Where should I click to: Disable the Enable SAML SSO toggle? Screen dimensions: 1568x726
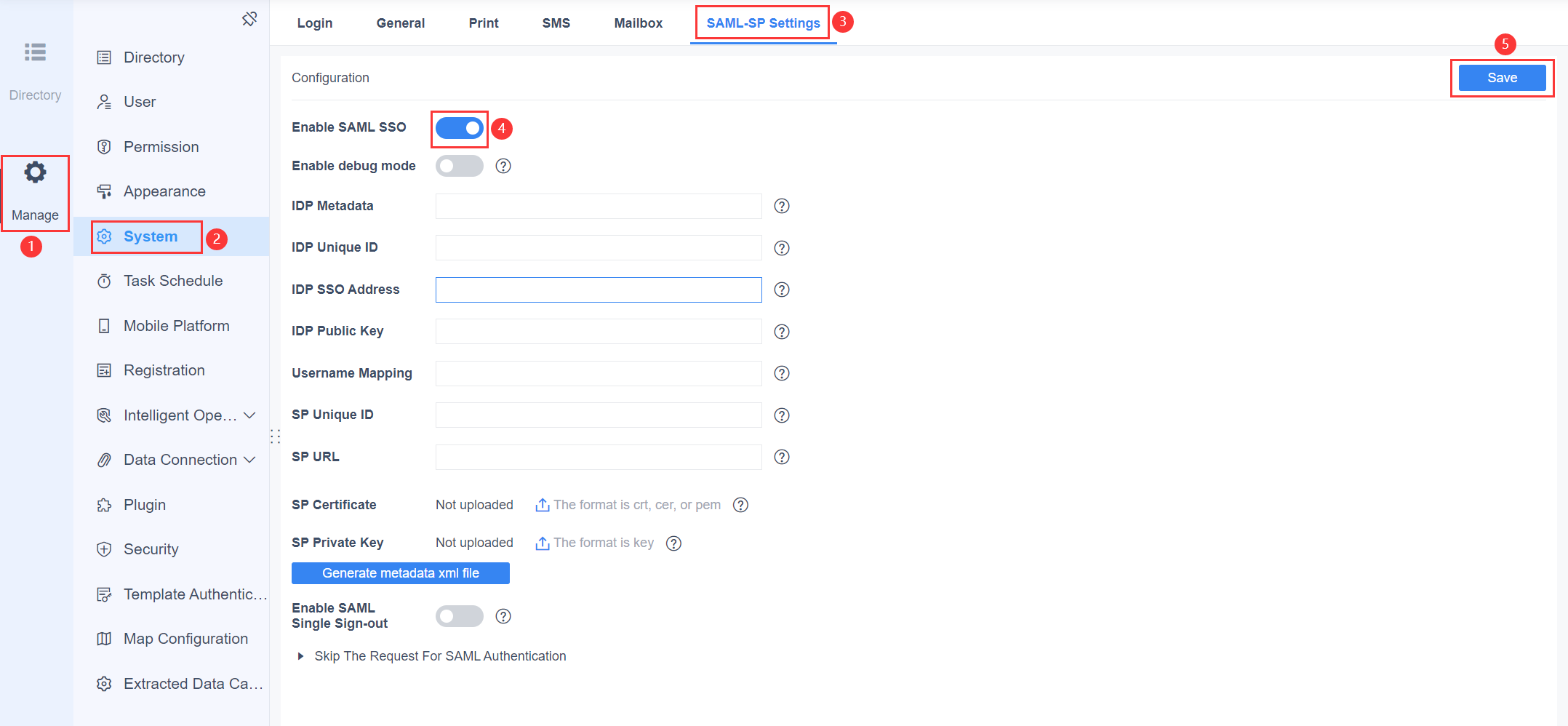pos(459,127)
